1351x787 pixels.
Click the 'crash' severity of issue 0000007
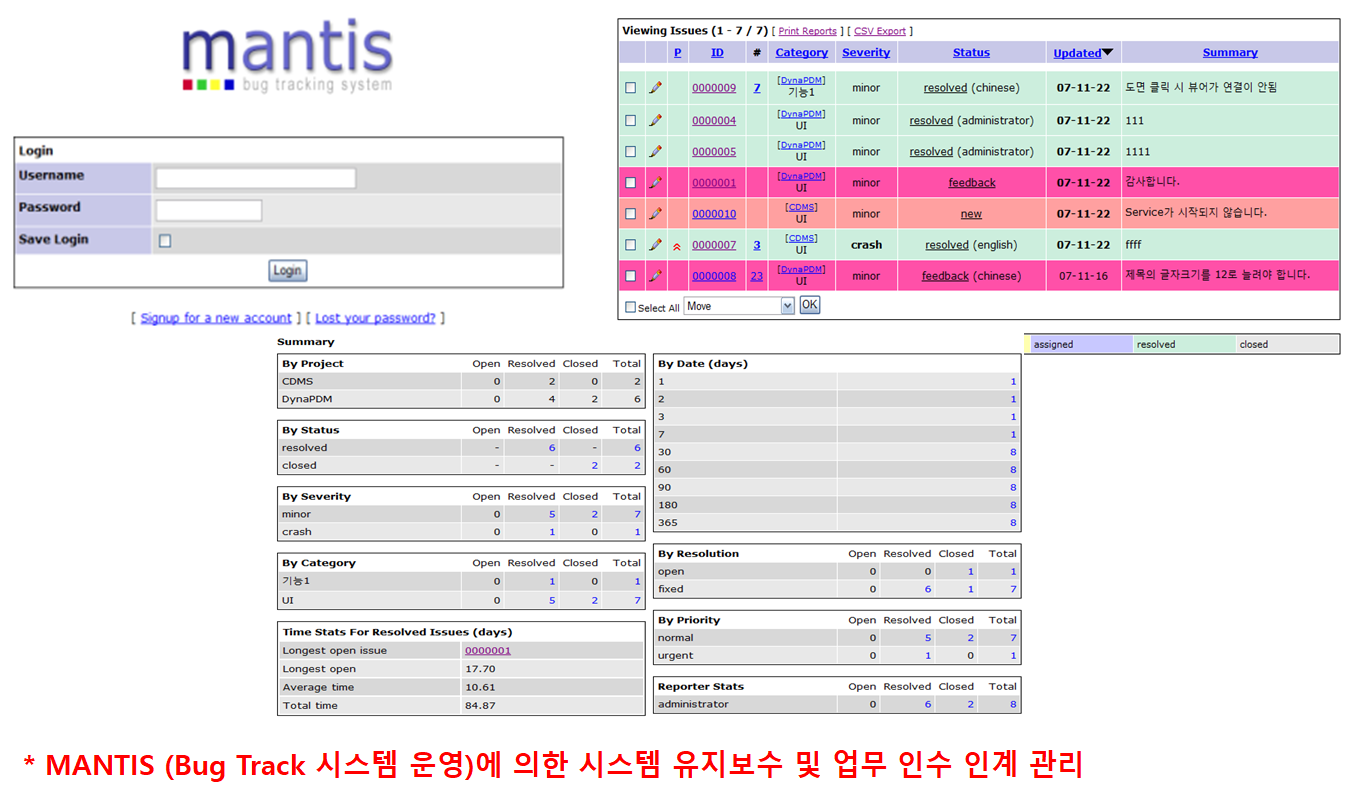tap(866, 244)
